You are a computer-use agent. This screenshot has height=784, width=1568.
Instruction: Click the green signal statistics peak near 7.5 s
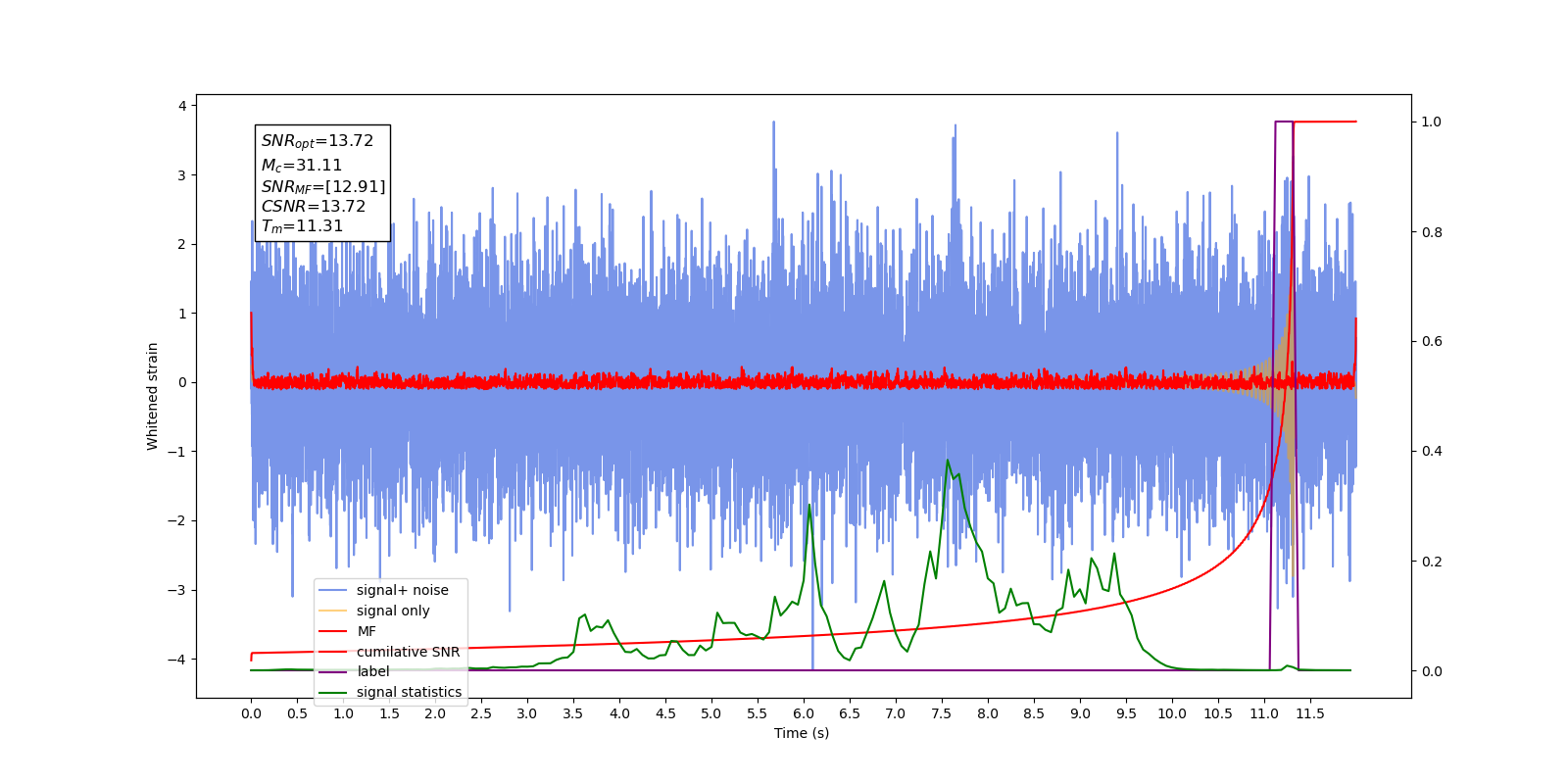(x=947, y=461)
